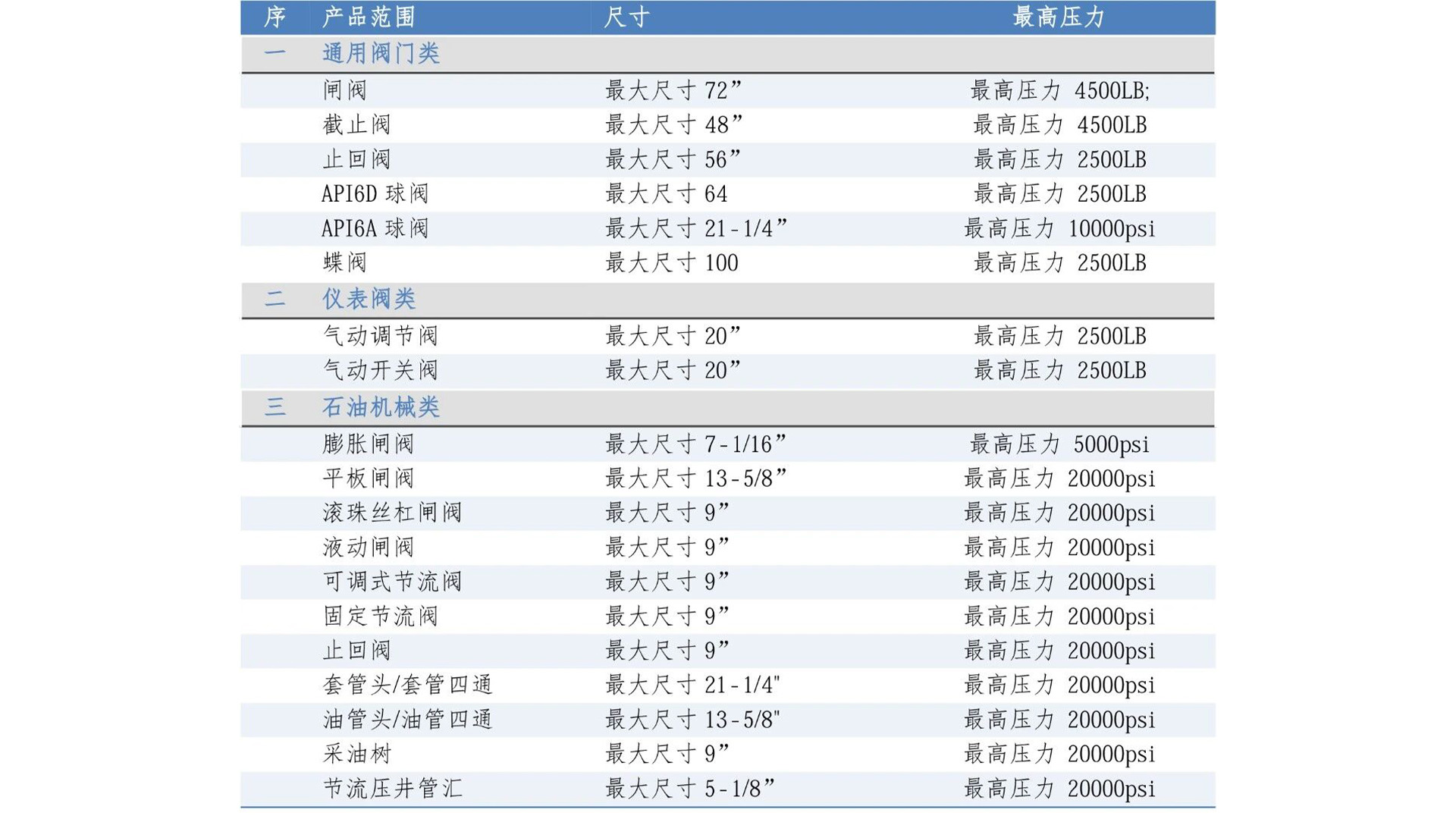Click the 节流压井管汇 product name
Image resolution: width=1456 pixels, height=819 pixels.
pos(392,789)
